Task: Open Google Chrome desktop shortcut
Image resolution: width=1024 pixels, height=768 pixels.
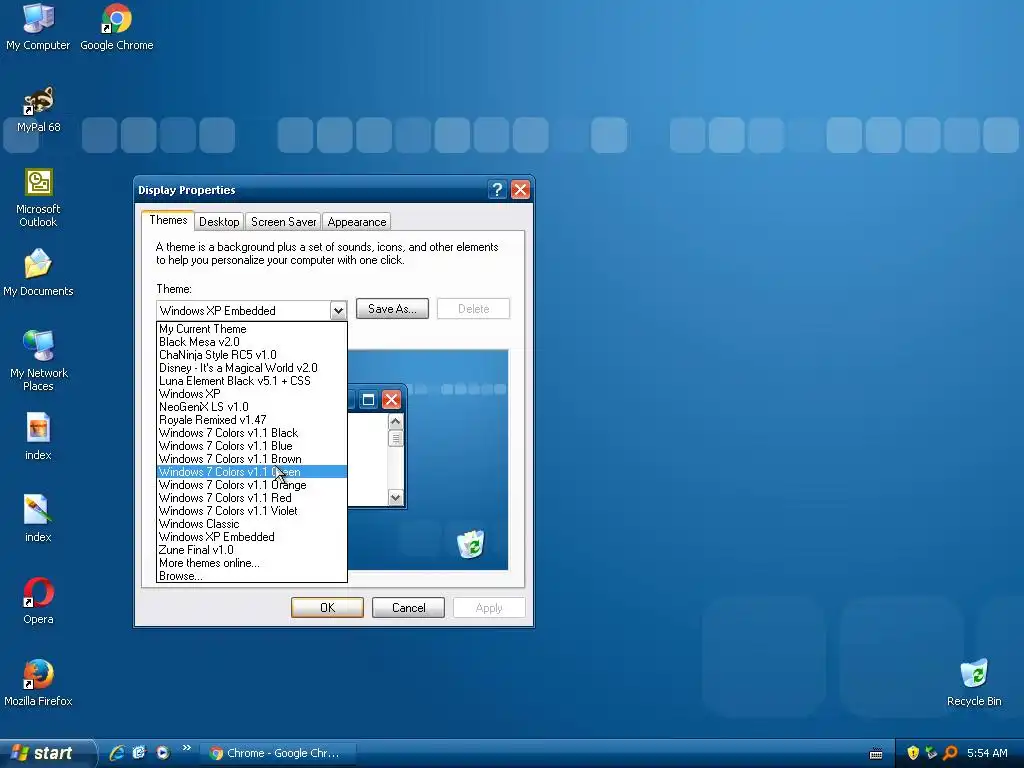Action: pos(117,27)
